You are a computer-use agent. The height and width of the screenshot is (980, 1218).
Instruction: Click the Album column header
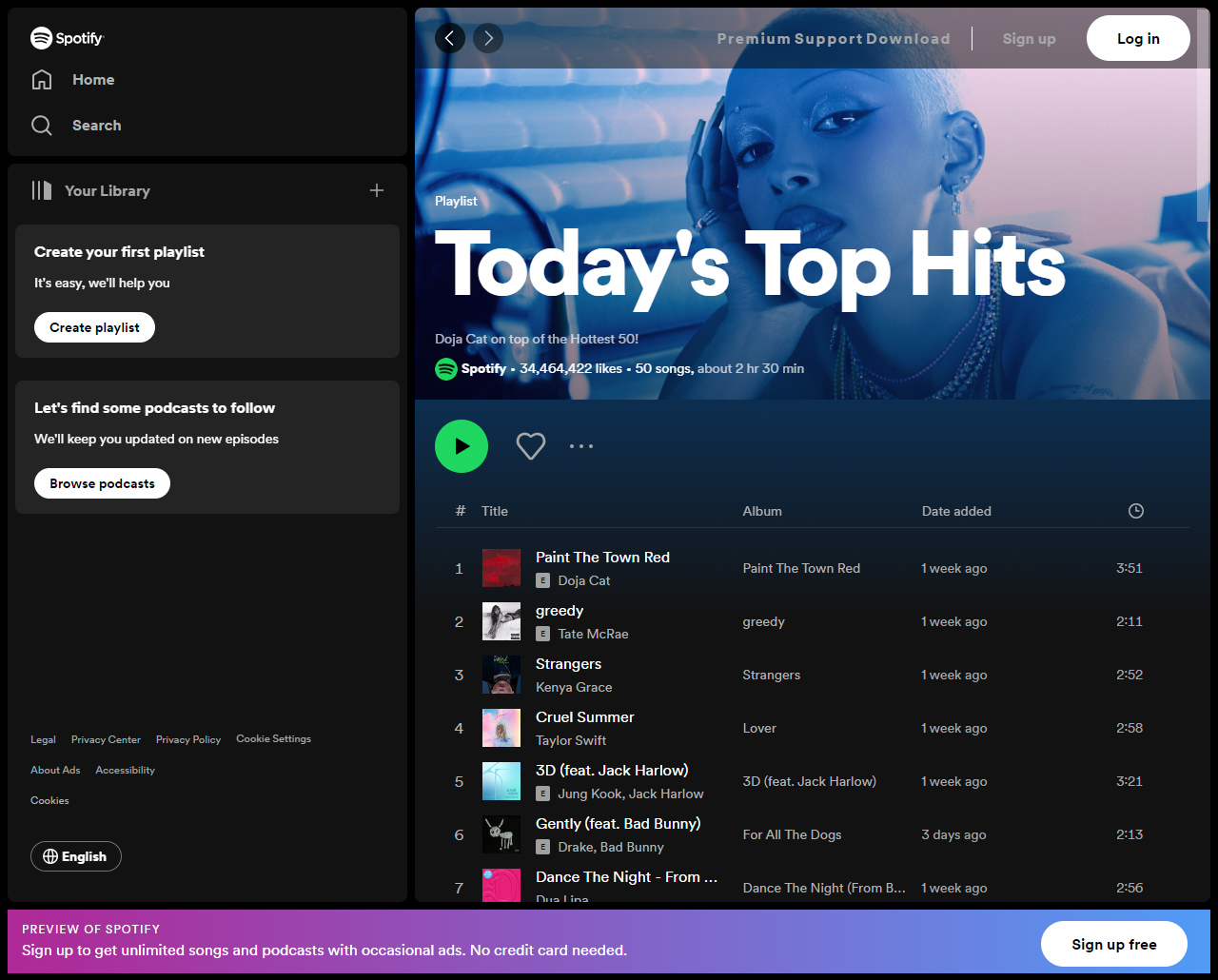pos(762,511)
